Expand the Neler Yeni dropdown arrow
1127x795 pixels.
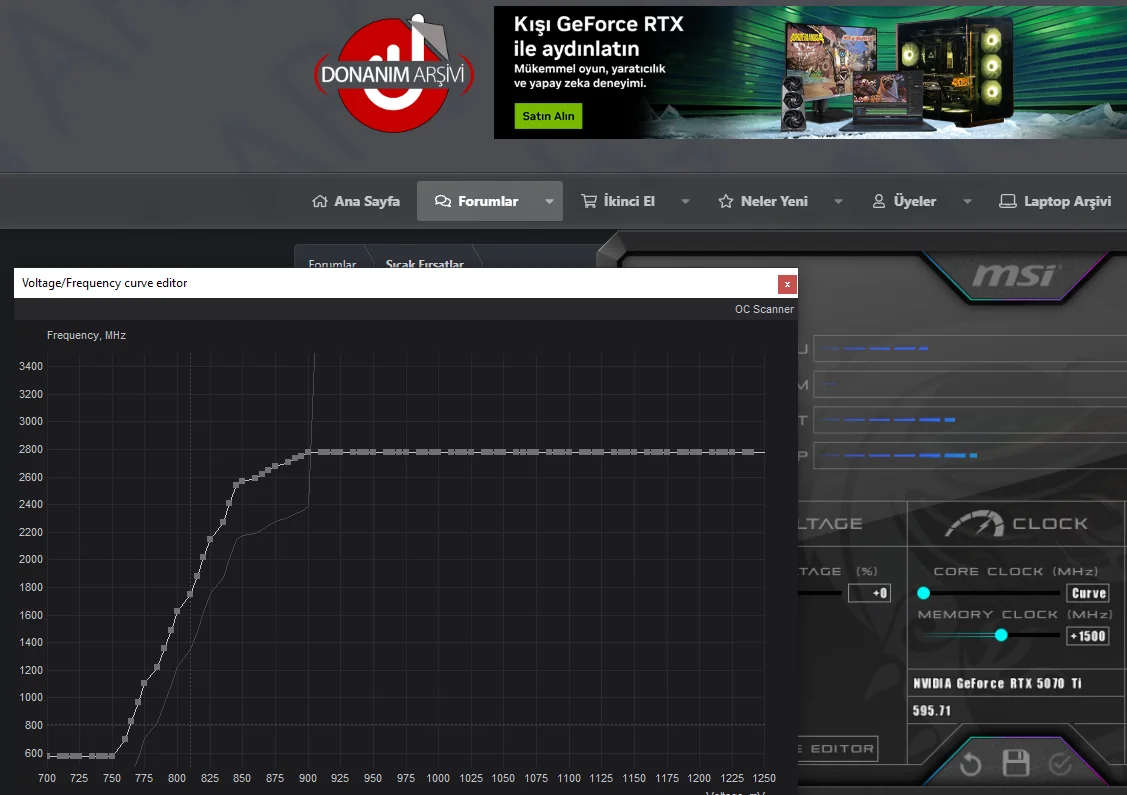click(838, 201)
